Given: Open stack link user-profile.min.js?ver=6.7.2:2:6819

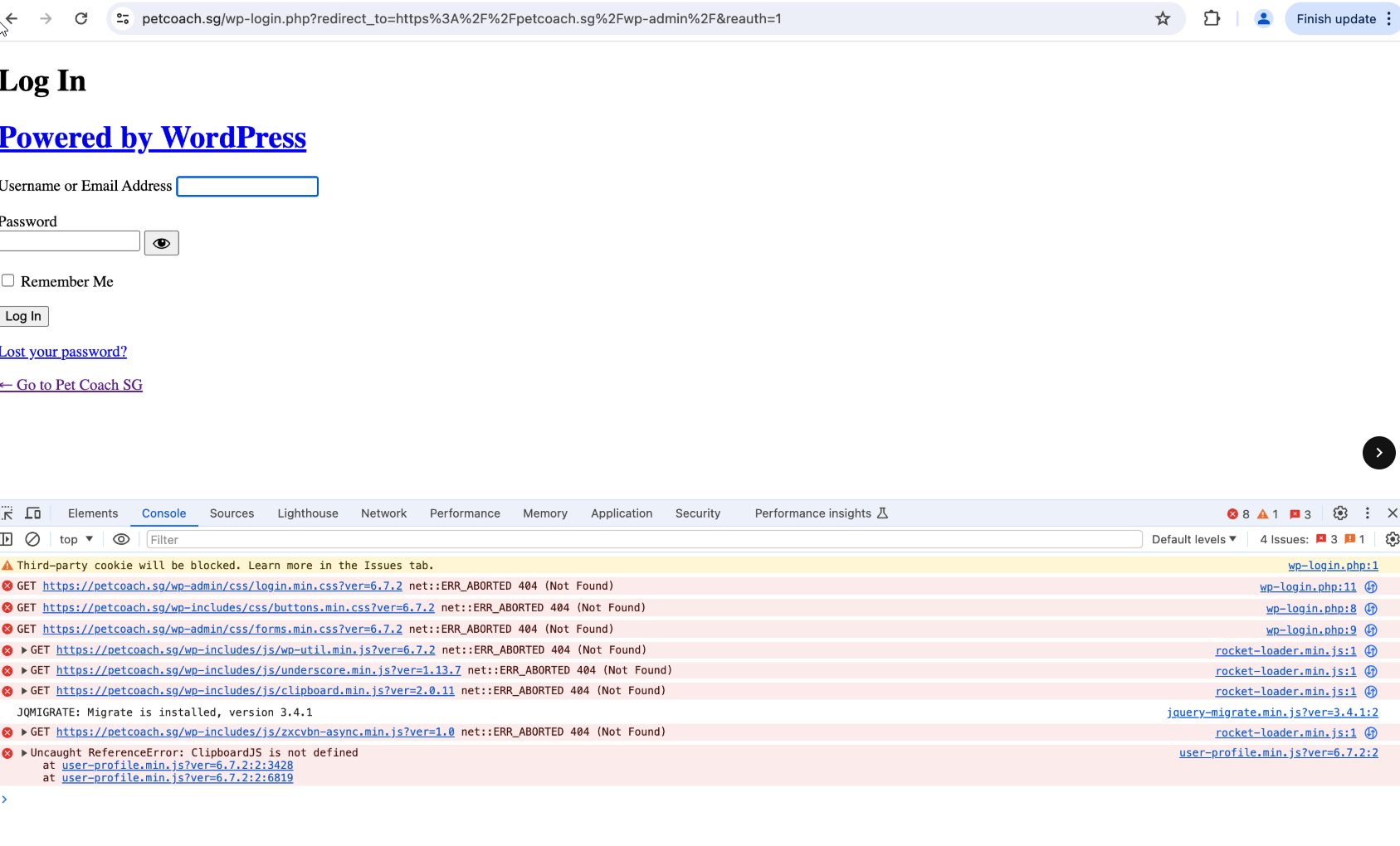Looking at the screenshot, I should tap(178, 778).
